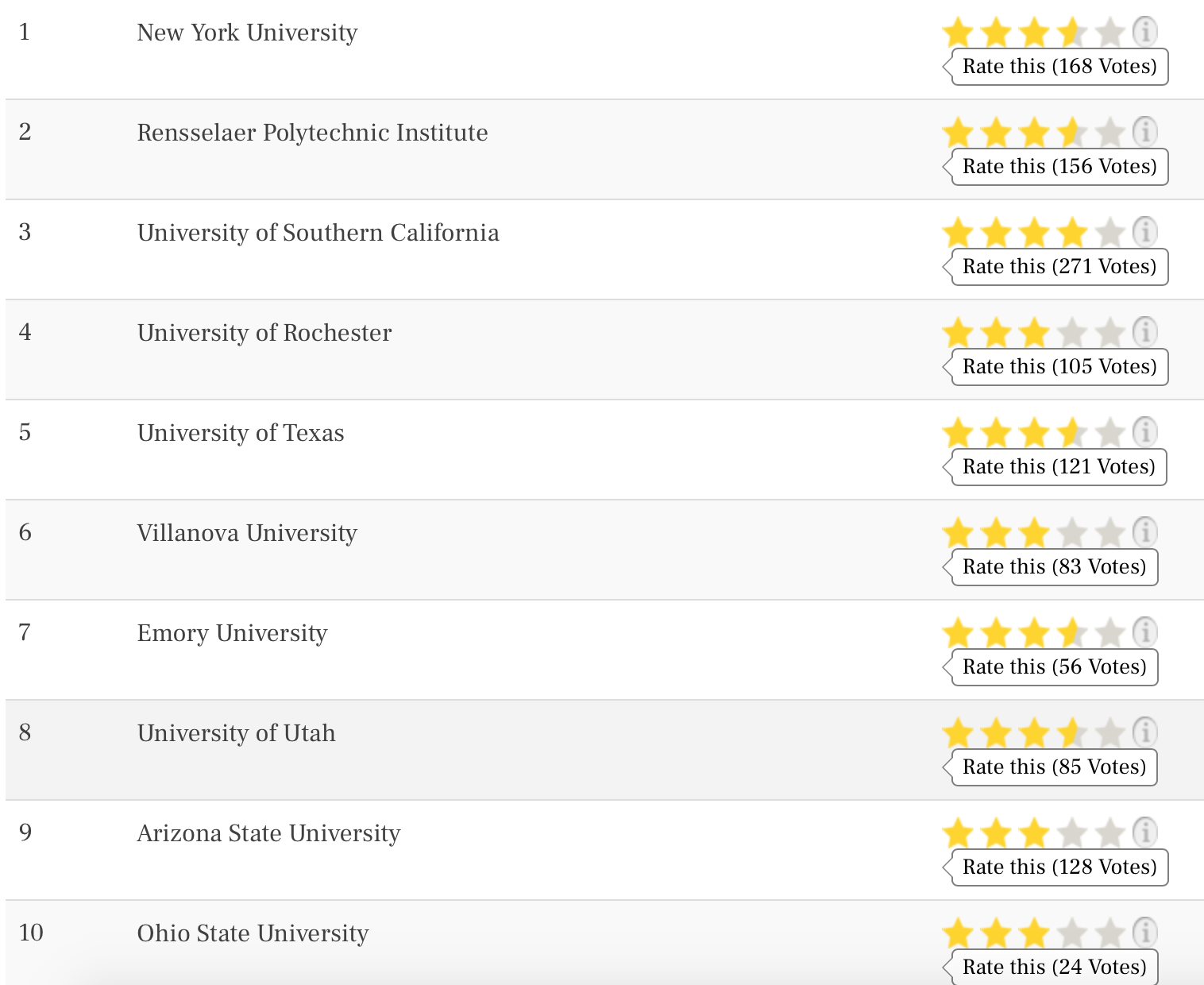
Task: Click info icon in University of Utah row
Action: click(1144, 732)
